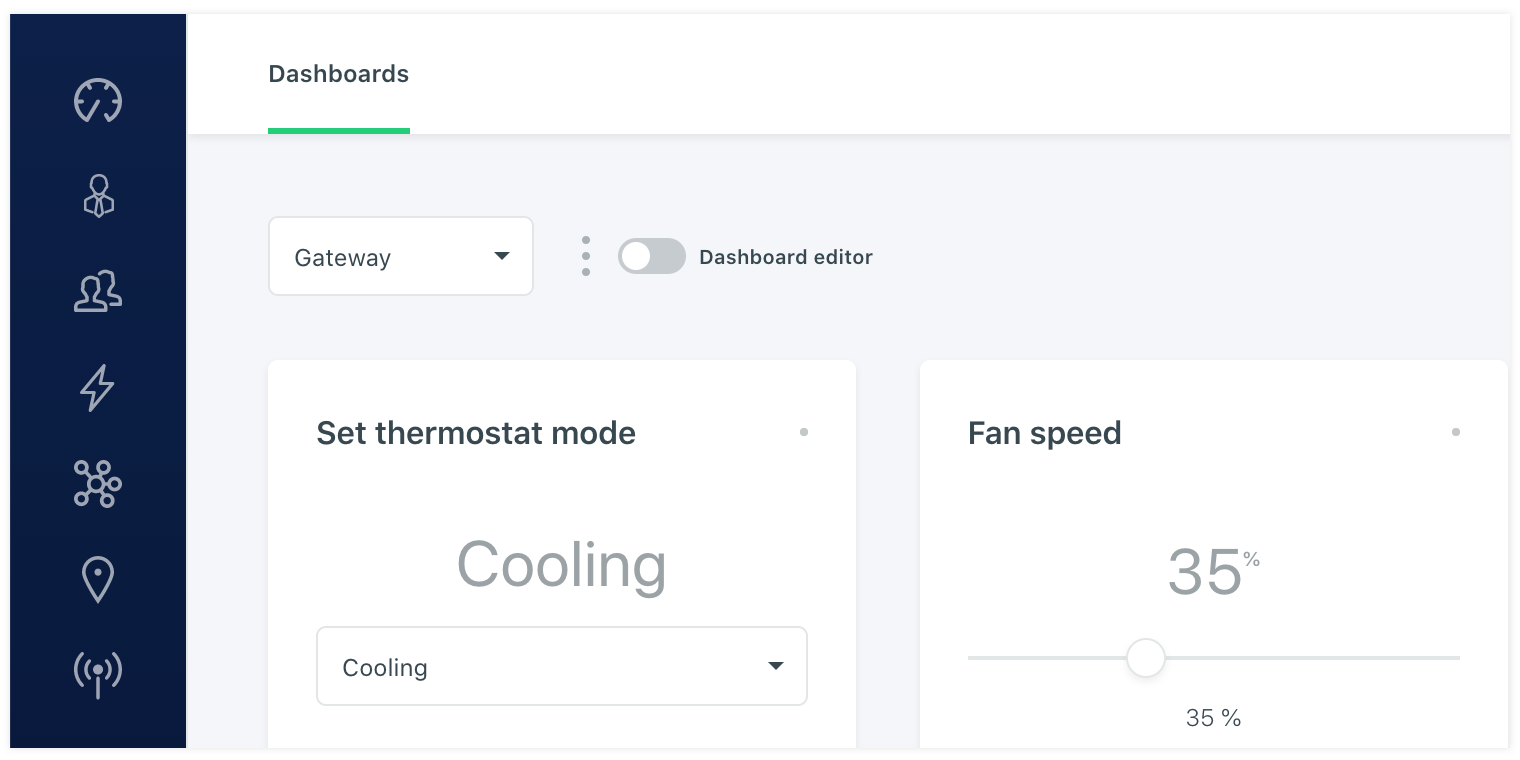Click the Fan speed slider handle
Image resolution: width=1520 pixels, height=760 pixels.
[x=1146, y=658]
